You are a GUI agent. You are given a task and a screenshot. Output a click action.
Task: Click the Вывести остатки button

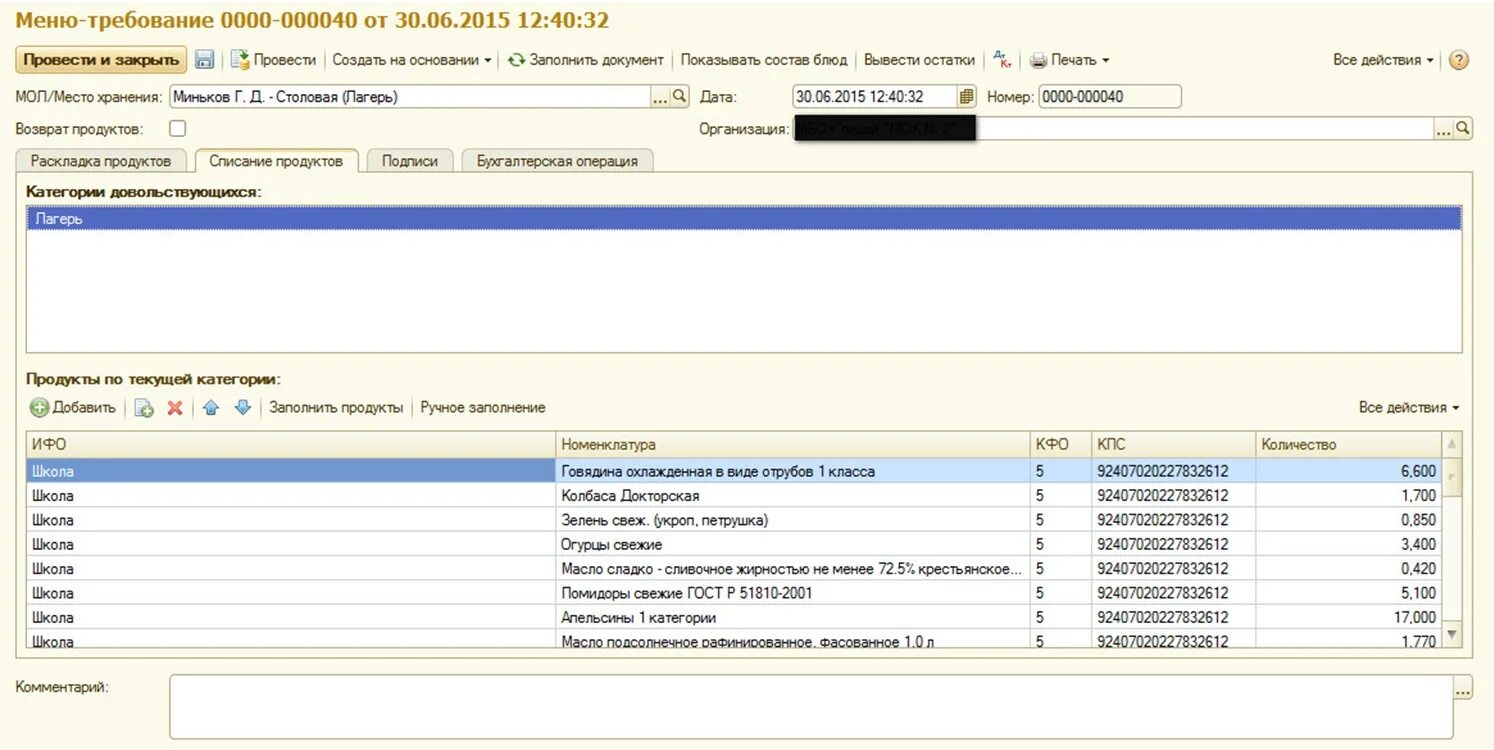tap(919, 60)
